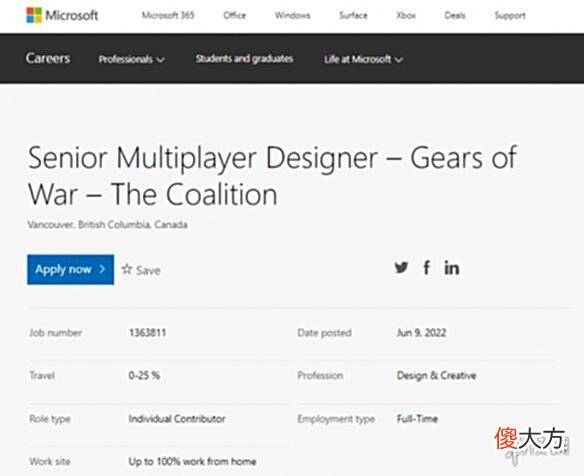
Task: Open the Deals nav link
Action: click(x=455, y=15)
